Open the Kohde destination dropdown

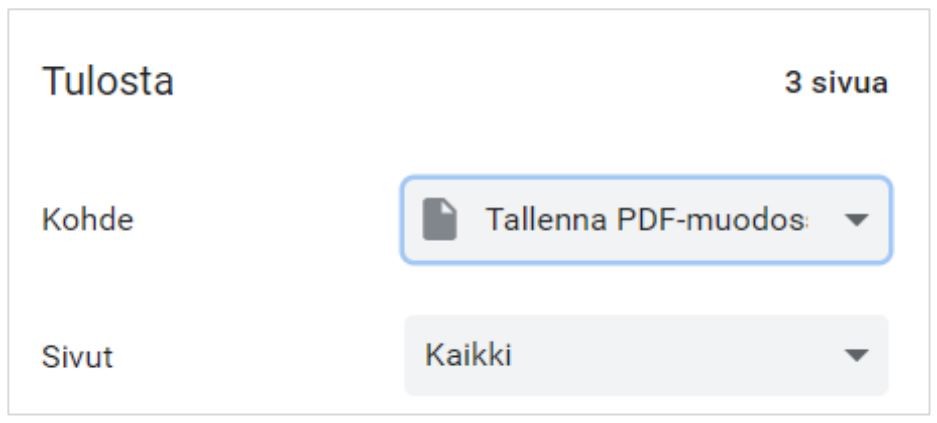[647, 220]
